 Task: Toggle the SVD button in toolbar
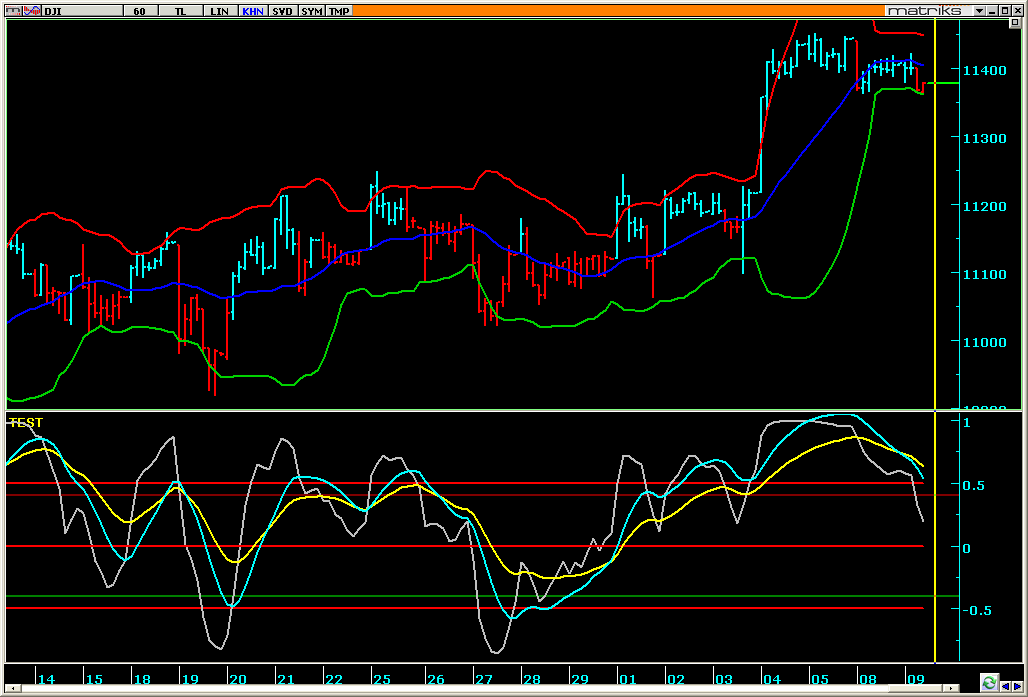click(x=283, y=10)
